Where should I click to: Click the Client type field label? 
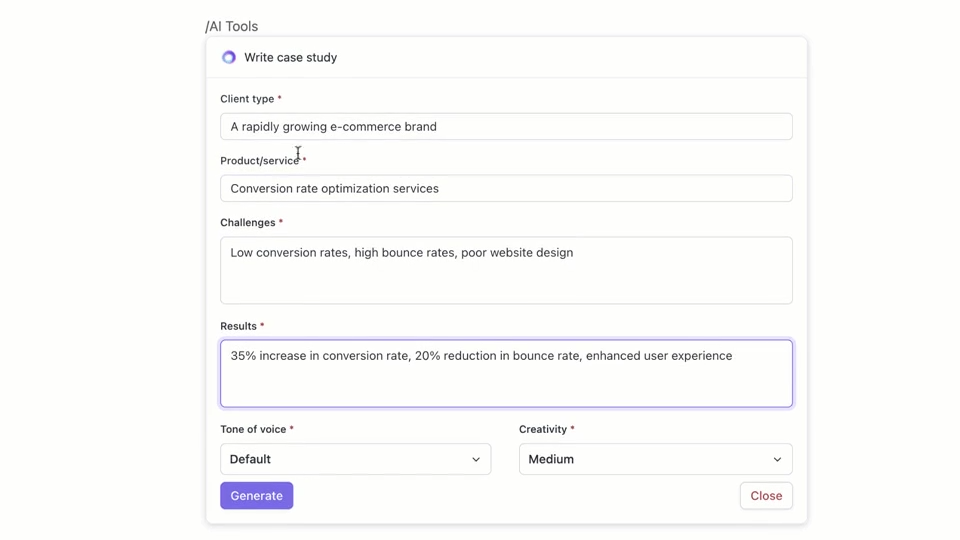tap(247, 99)
